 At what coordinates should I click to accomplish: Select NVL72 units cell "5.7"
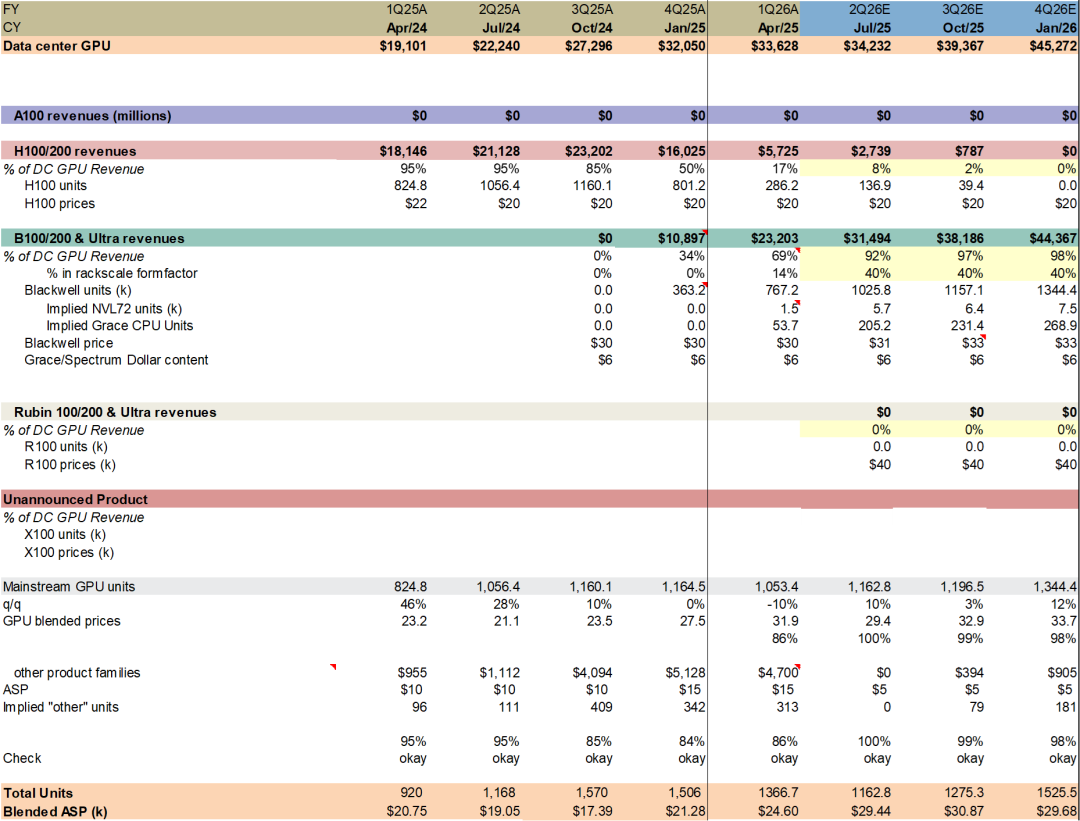(x=882, y=309)
